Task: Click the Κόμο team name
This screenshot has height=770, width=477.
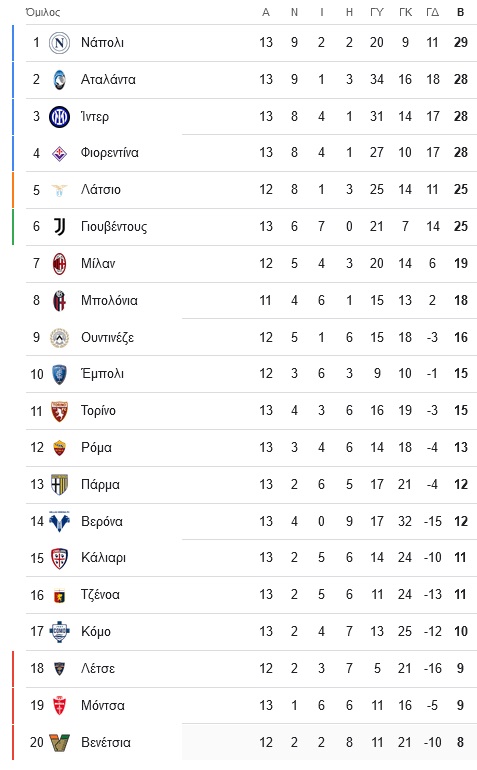Action: tap(96, 632)
